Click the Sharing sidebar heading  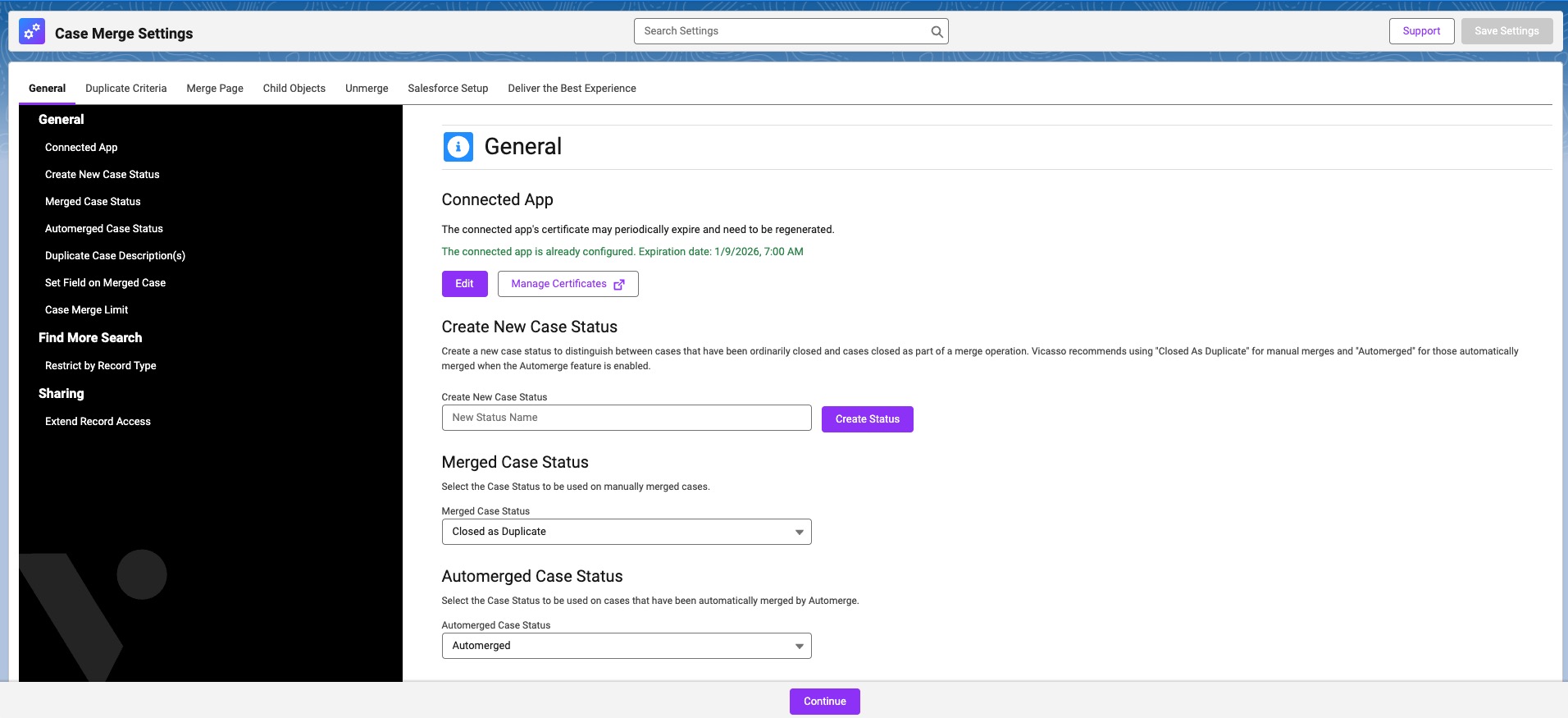61,394
